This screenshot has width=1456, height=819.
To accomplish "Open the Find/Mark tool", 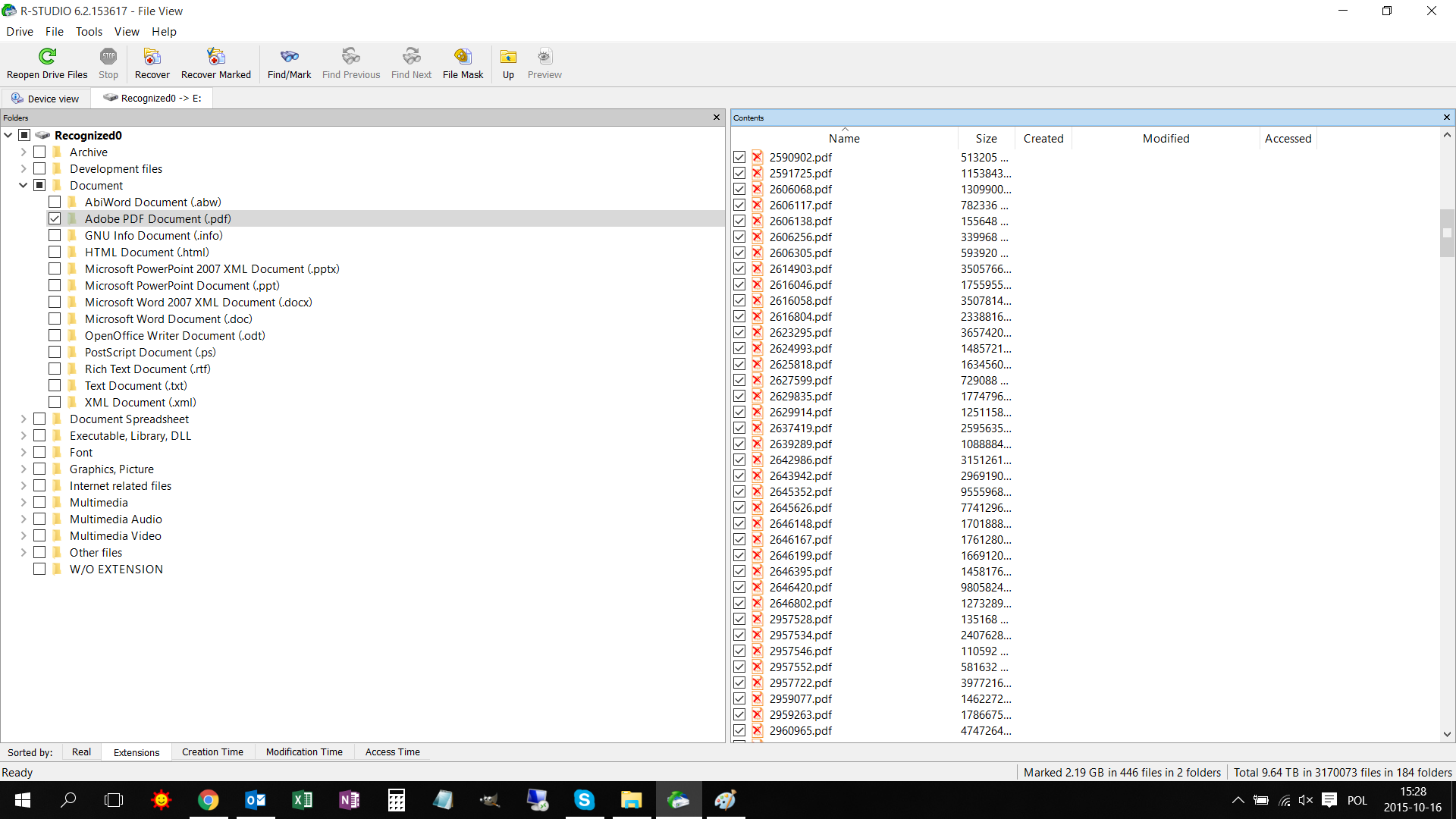I will (289, 57).
